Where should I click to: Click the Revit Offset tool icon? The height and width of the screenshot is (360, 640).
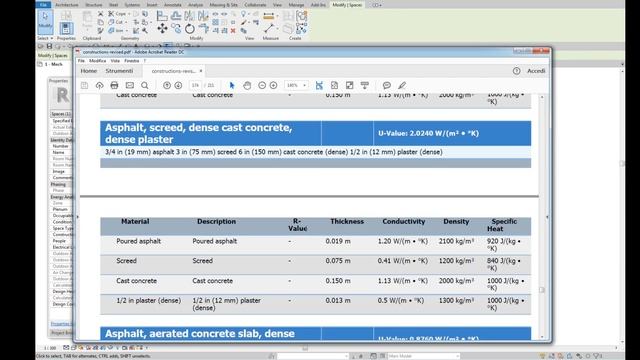click(x=176, y=16)
